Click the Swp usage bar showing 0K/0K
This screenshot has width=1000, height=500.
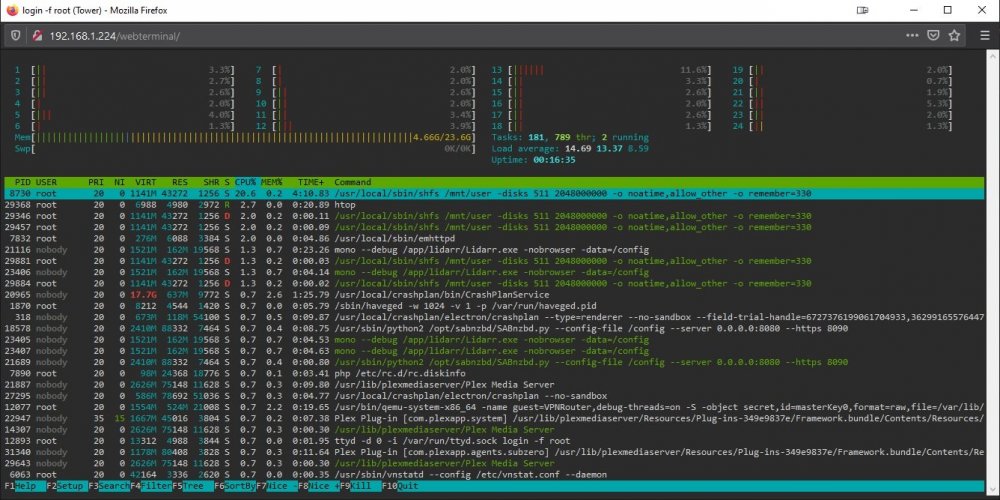pyautogui.click(x=245, y=149)
